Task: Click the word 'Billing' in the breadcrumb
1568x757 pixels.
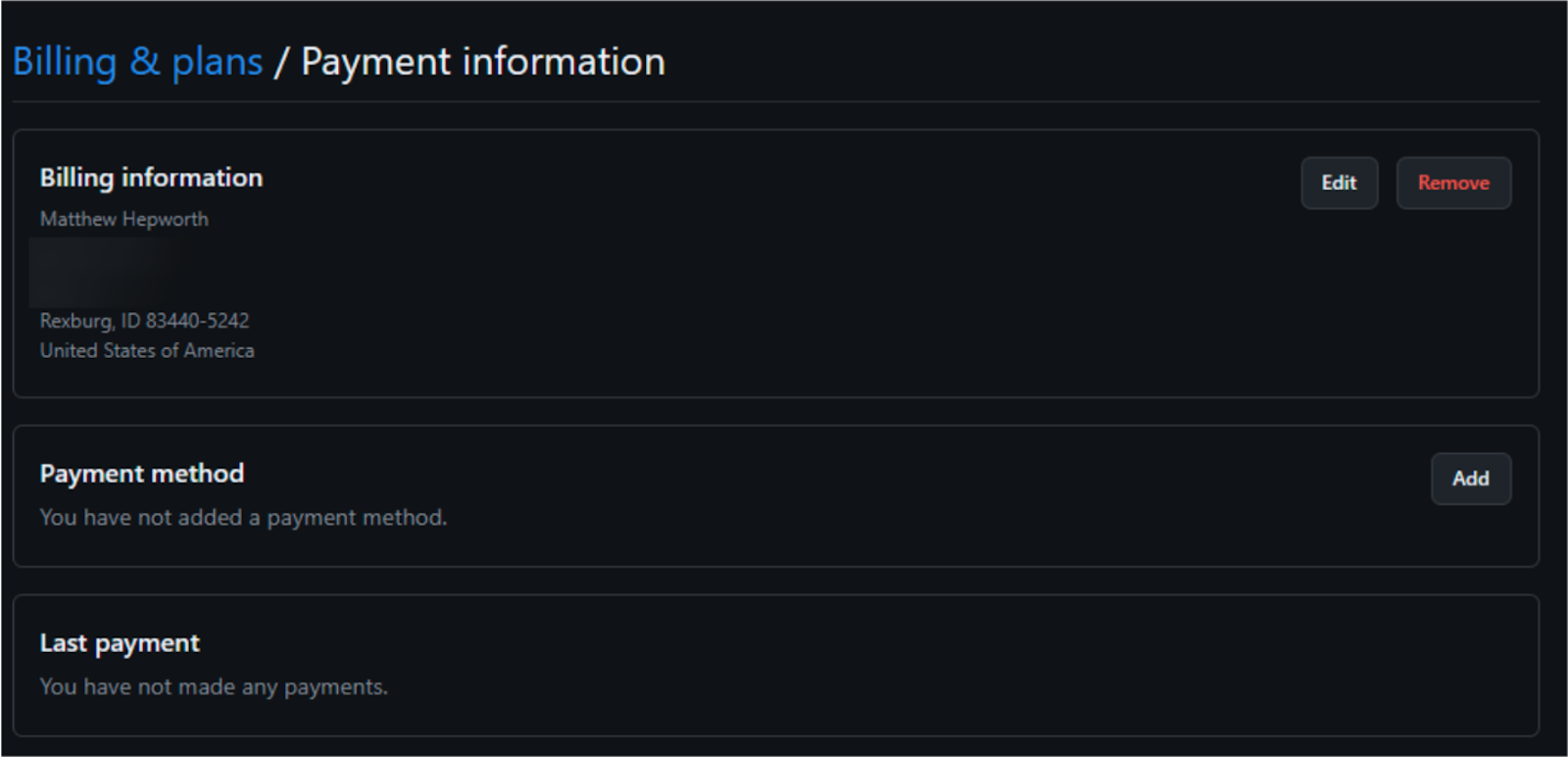Action: pos(65,62)
